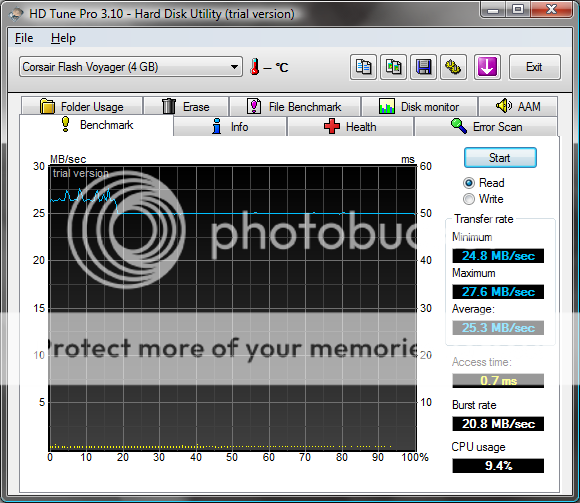Image resolution: width=580 pixels, height=503 pixels.
Task: Open the AAM tab
Action: tap(518, 107)
